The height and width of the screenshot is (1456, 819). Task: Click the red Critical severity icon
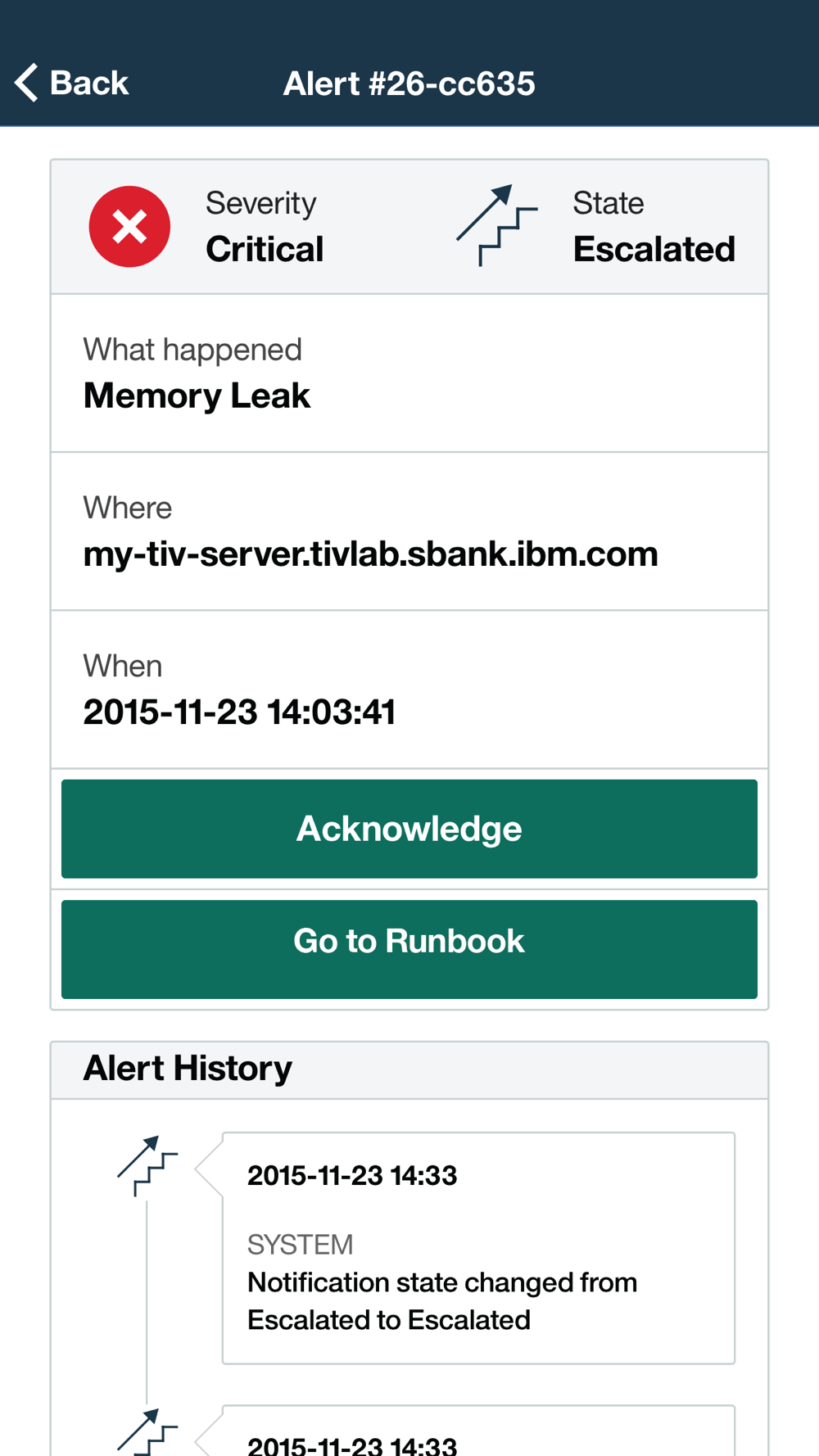tap(129, 227)
